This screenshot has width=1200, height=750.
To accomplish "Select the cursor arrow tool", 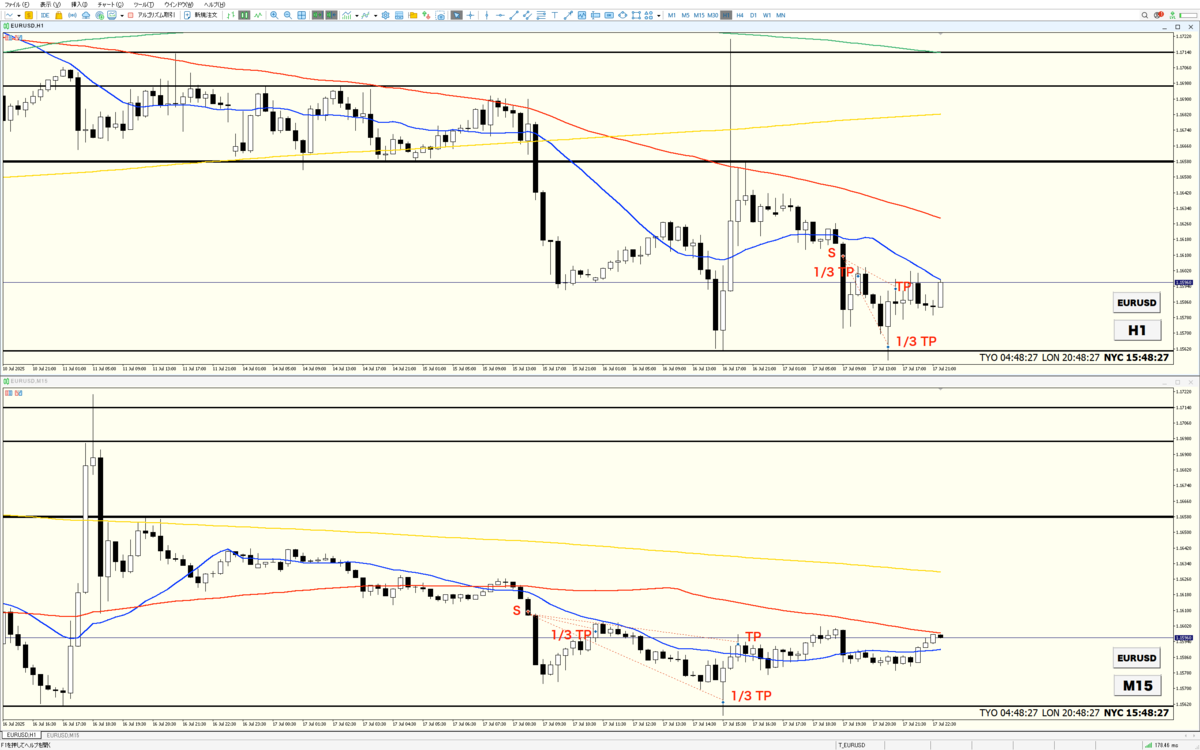I will point(457,15).
